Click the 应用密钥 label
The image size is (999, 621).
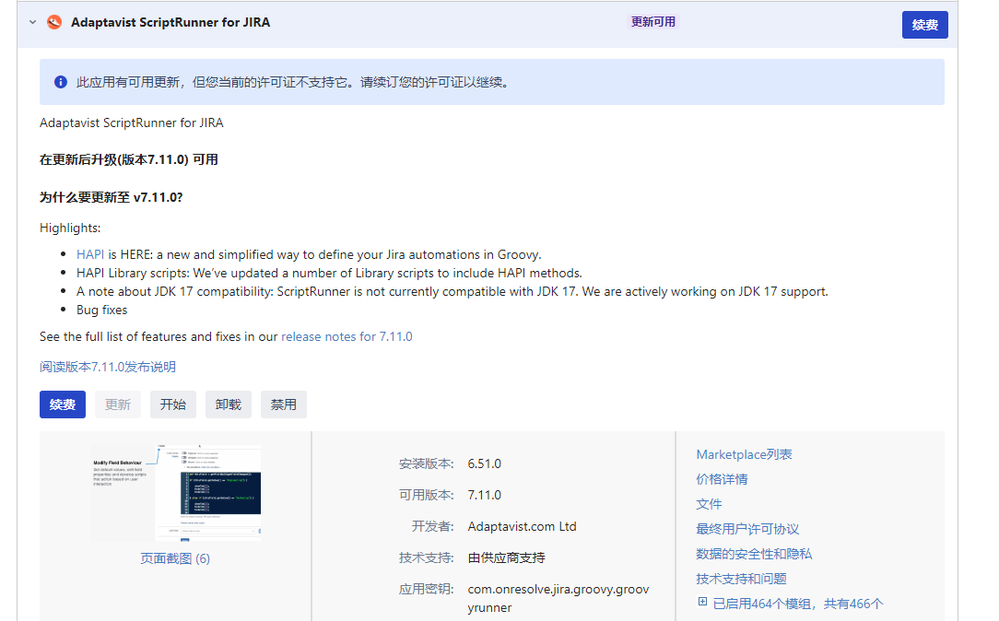pyautogui.click(x=426, y=589)
